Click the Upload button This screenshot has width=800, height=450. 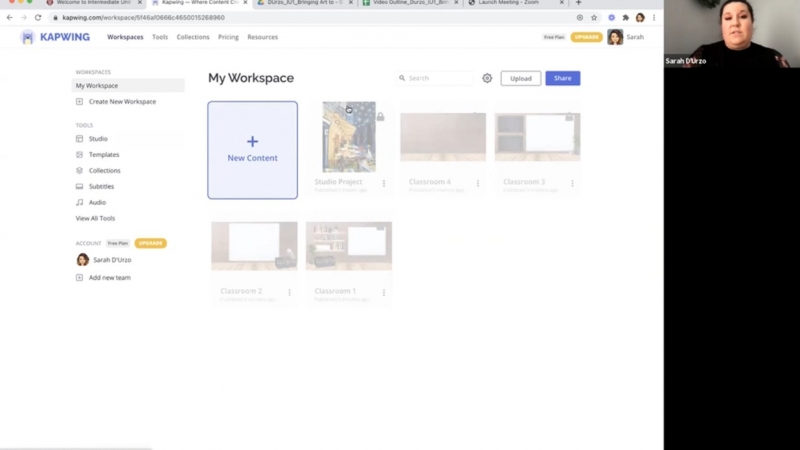click(520, 78)
